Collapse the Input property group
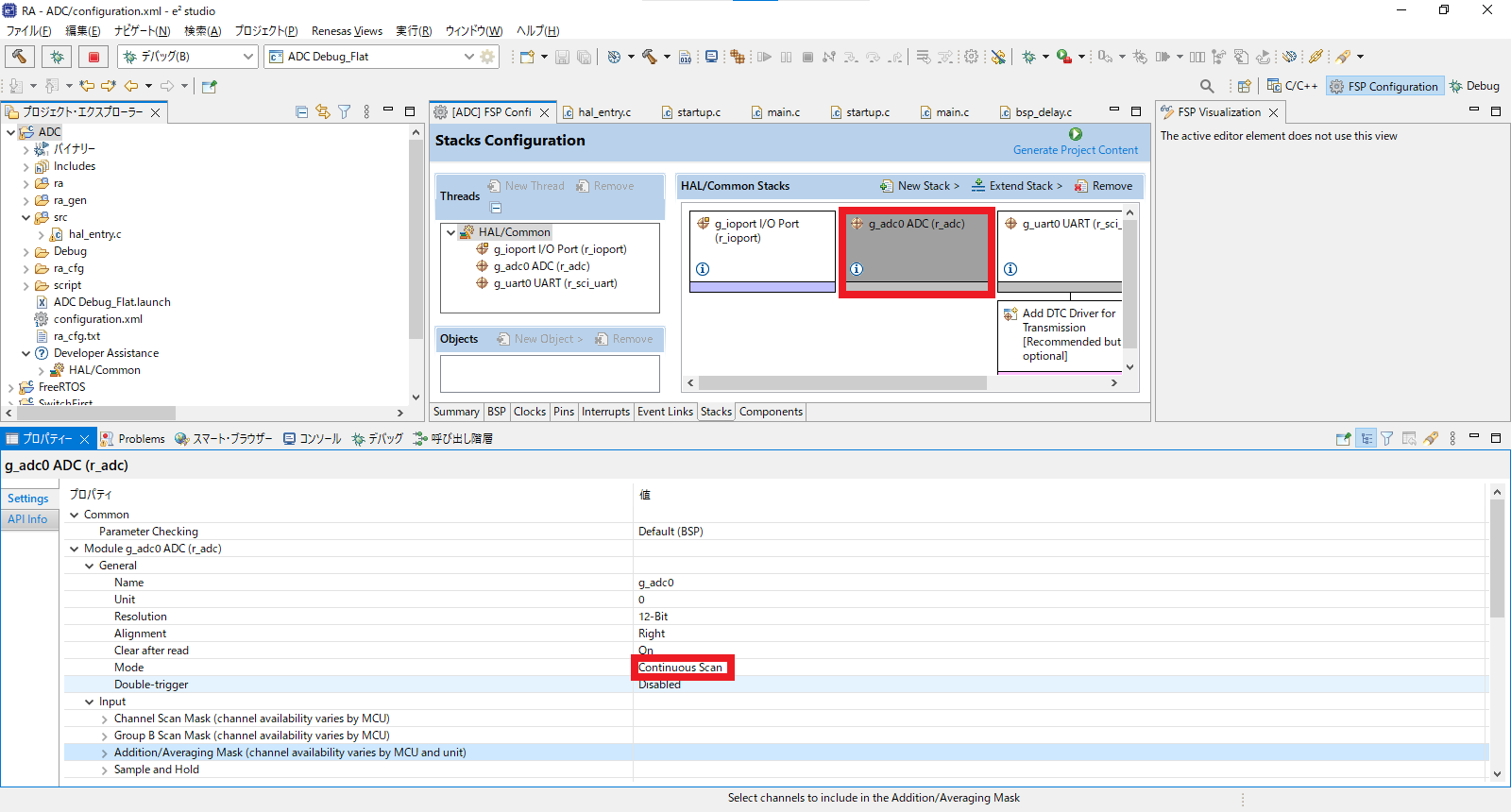The width and height of the screenshot is (1511, 812). [x=90, y=702]
